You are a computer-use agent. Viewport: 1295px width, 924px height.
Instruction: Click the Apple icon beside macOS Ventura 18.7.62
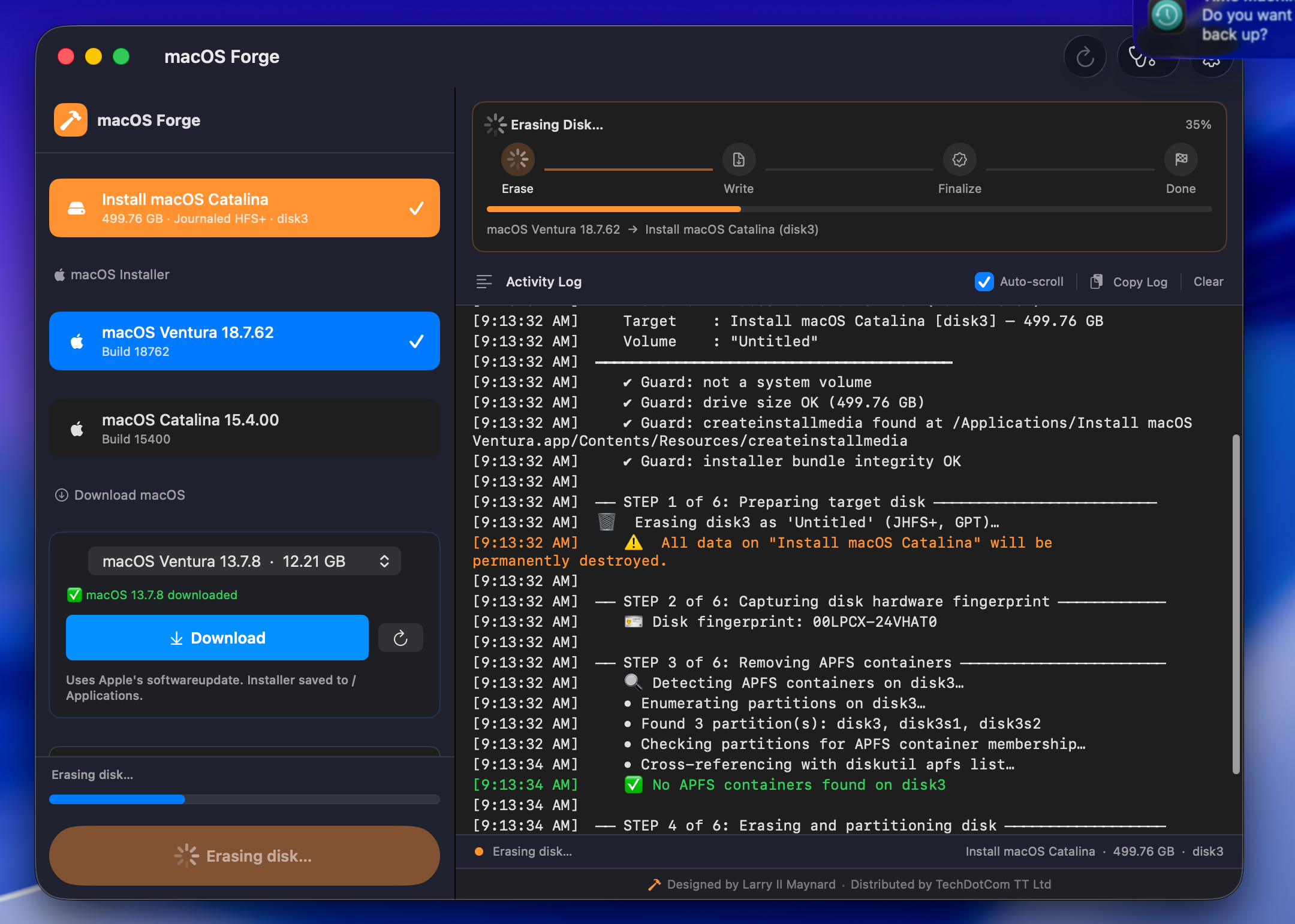point(77,342)
